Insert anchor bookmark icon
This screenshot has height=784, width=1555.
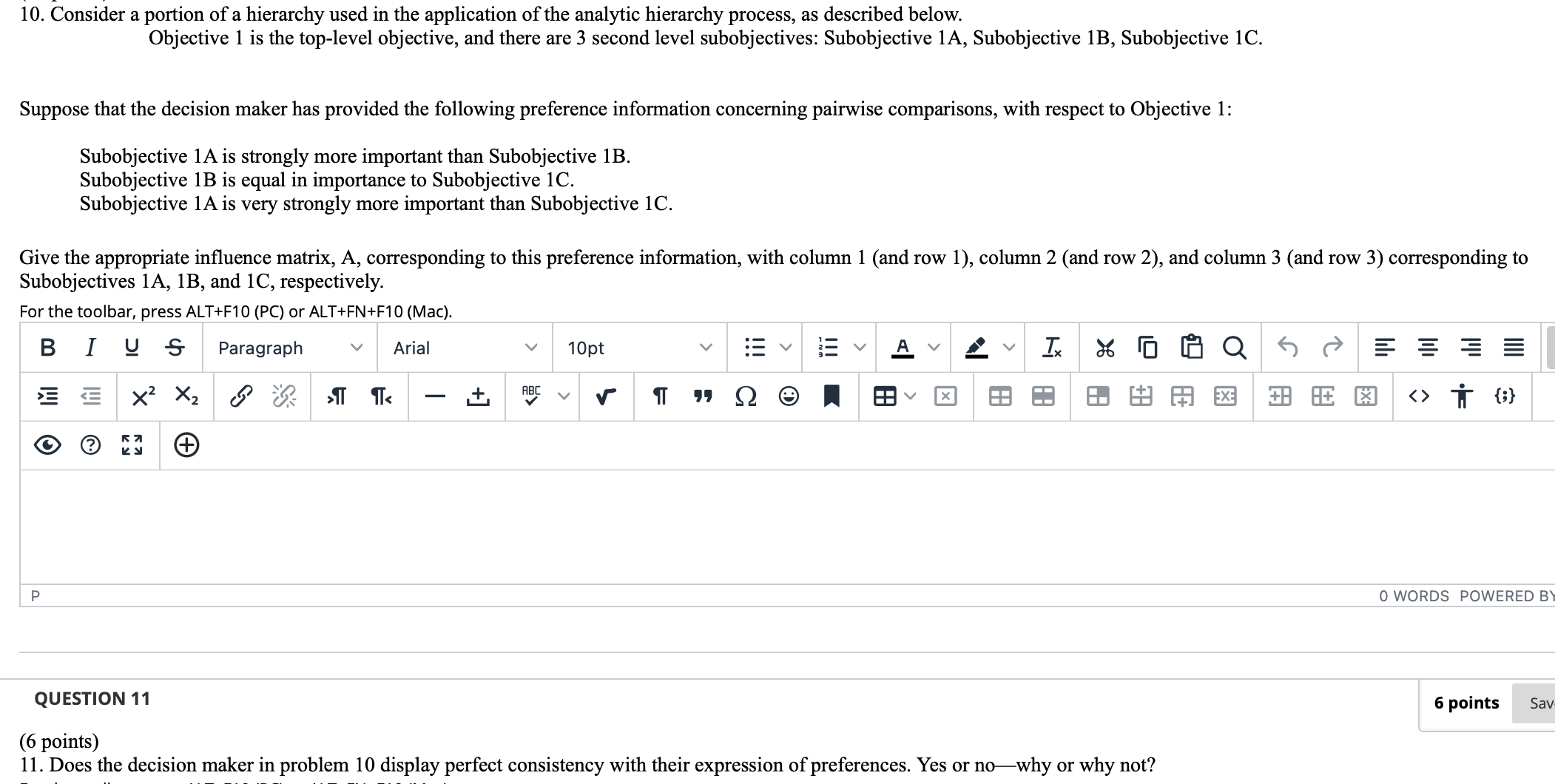click(x=832, y=397)
